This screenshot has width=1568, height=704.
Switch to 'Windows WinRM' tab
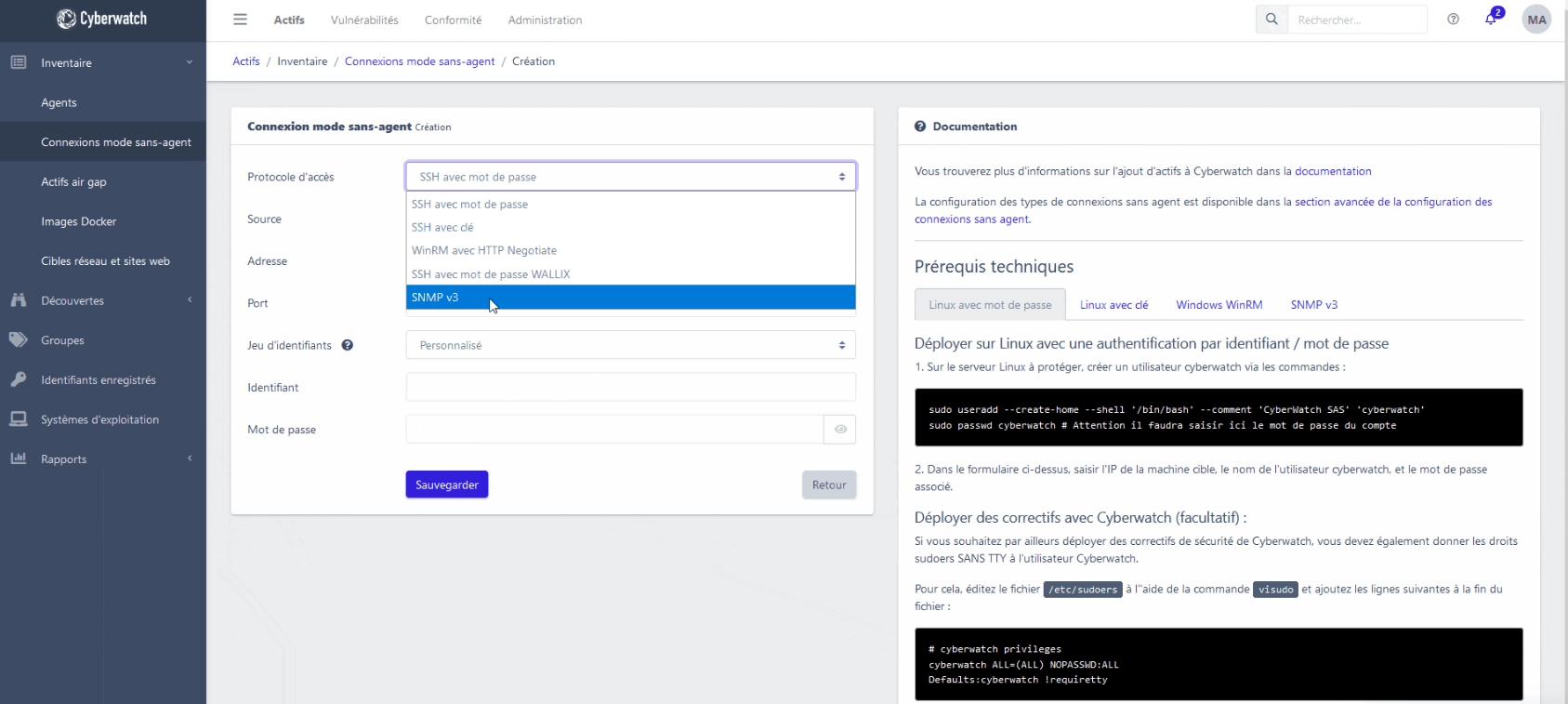point(1219,305)
